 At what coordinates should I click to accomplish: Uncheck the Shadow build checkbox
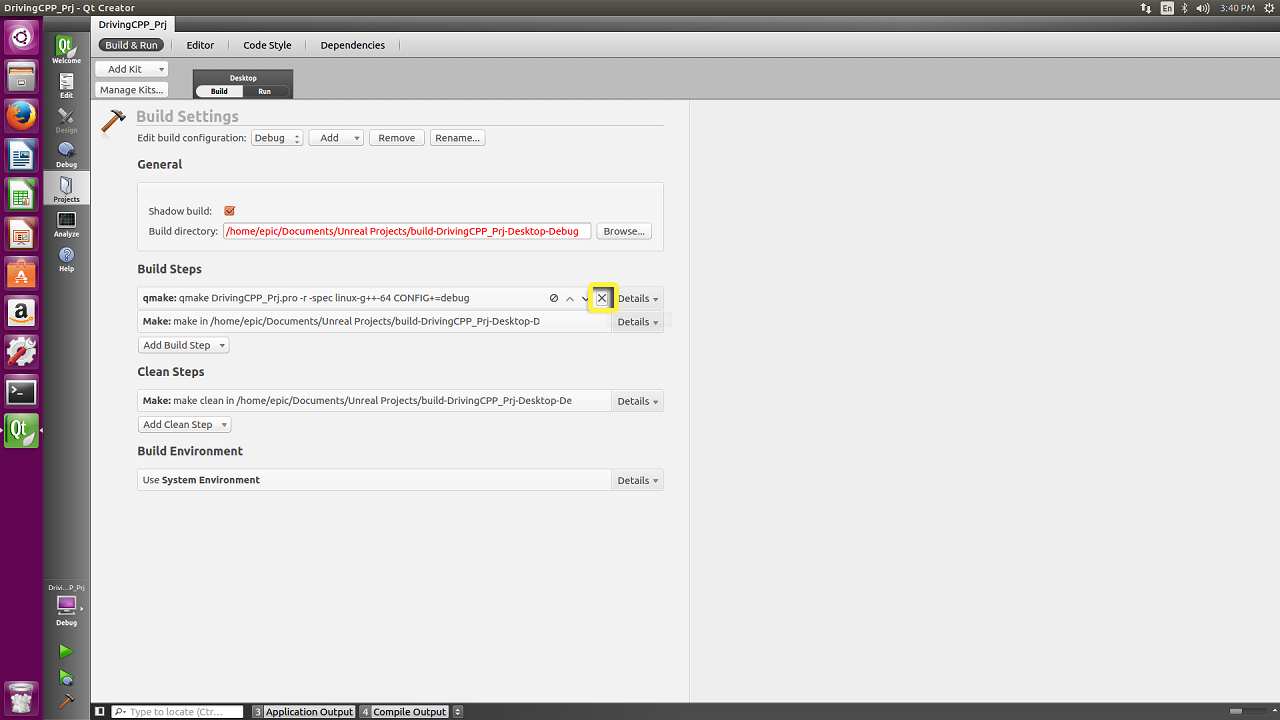click(230, 211)
